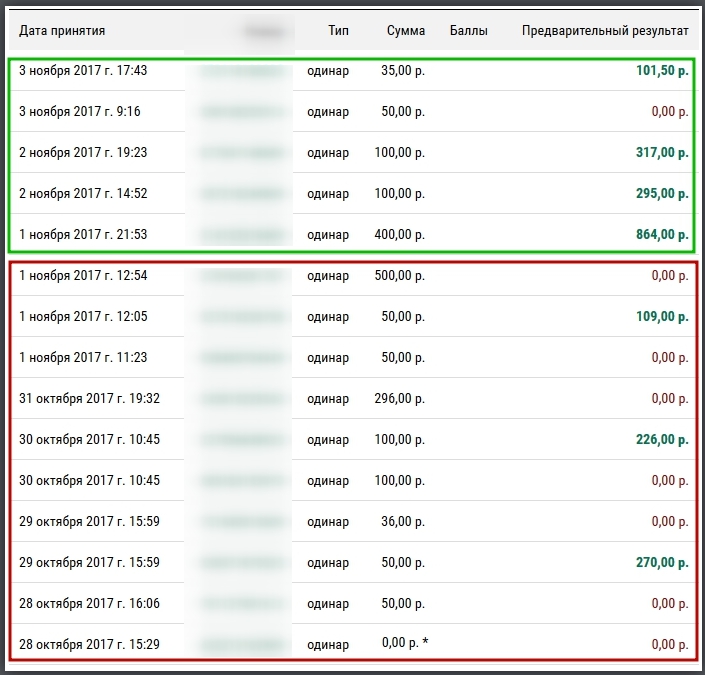Select date "1 ноября 2017 г. 21:53"
This screenshot has height=675, width=705.
tap(83, 234)
